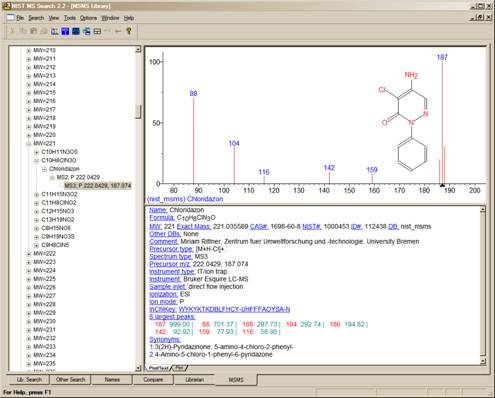Expand the MW=220 tree node

point(28,135)
